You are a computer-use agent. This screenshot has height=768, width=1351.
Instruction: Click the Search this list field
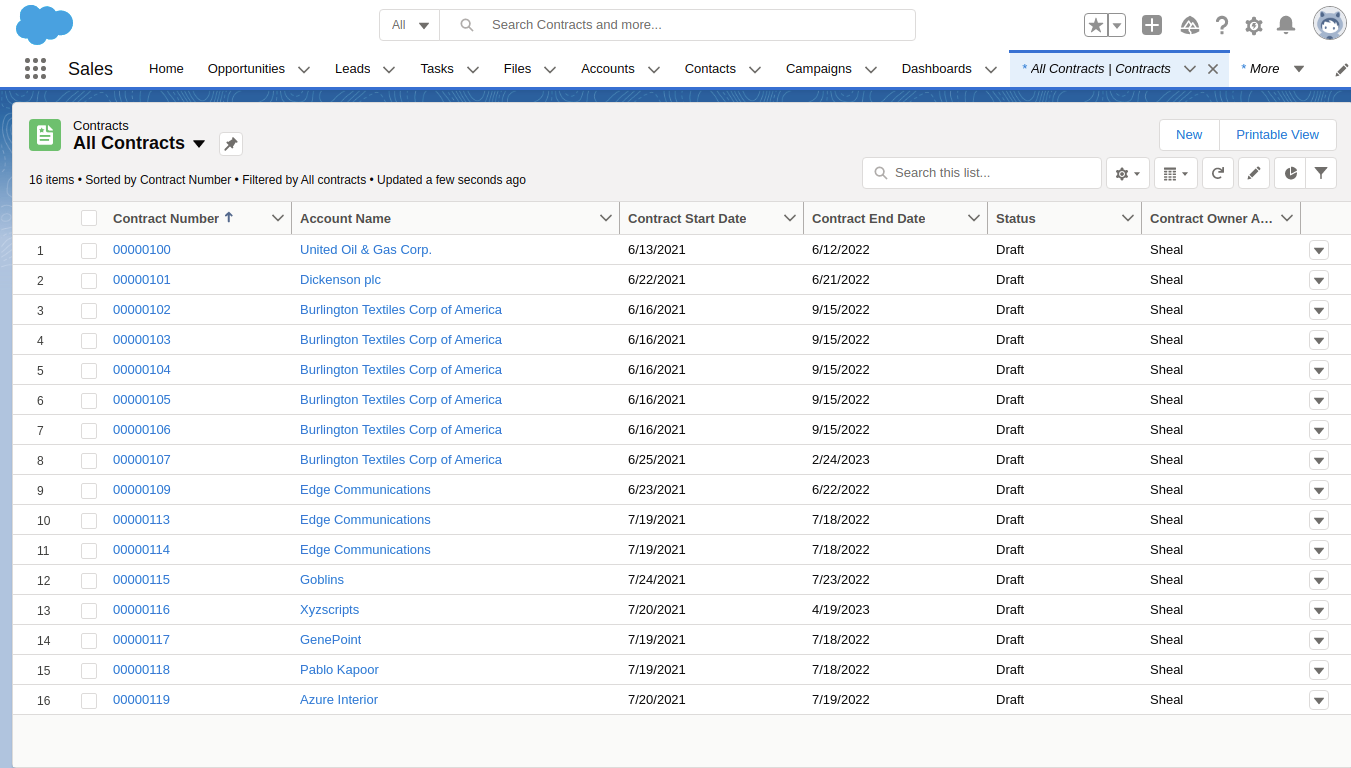[982, 173]
